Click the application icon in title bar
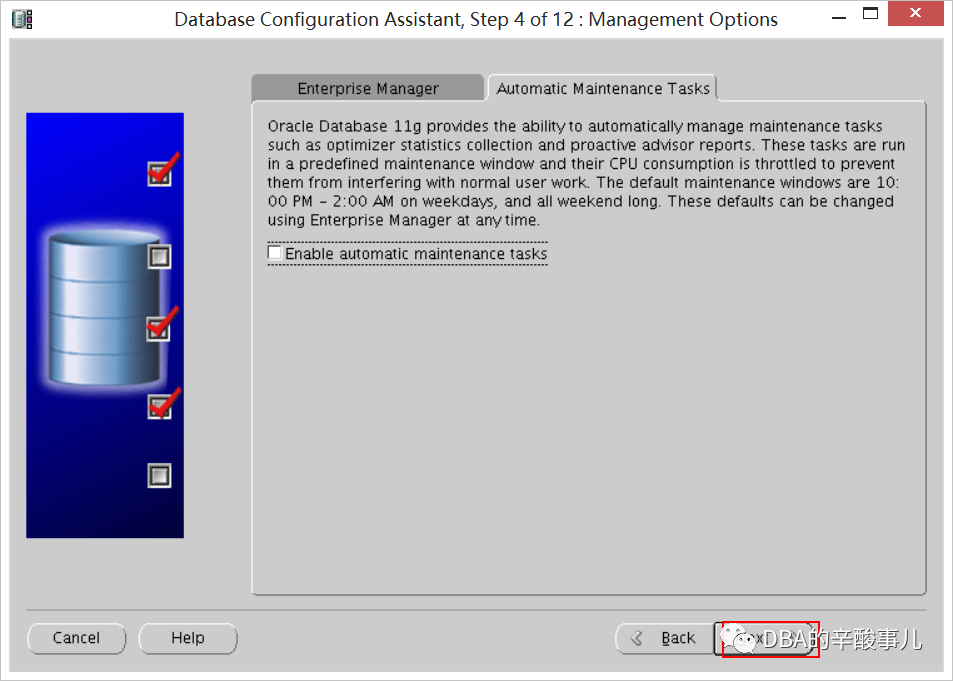The height and width of the screenshot is (681, 953). click(x=22, y=19)
